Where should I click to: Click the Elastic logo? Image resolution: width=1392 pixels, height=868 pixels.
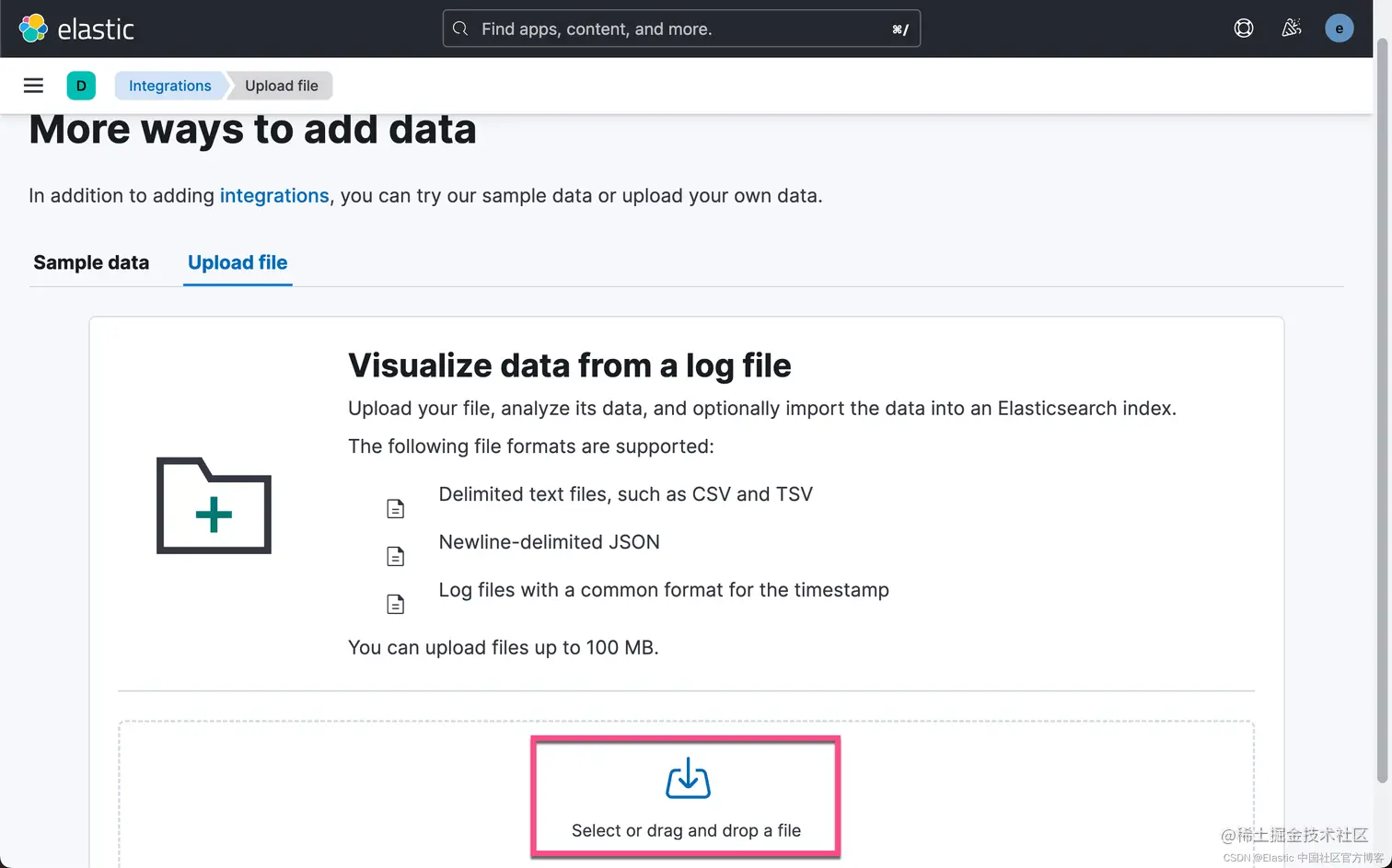point(76,29)
